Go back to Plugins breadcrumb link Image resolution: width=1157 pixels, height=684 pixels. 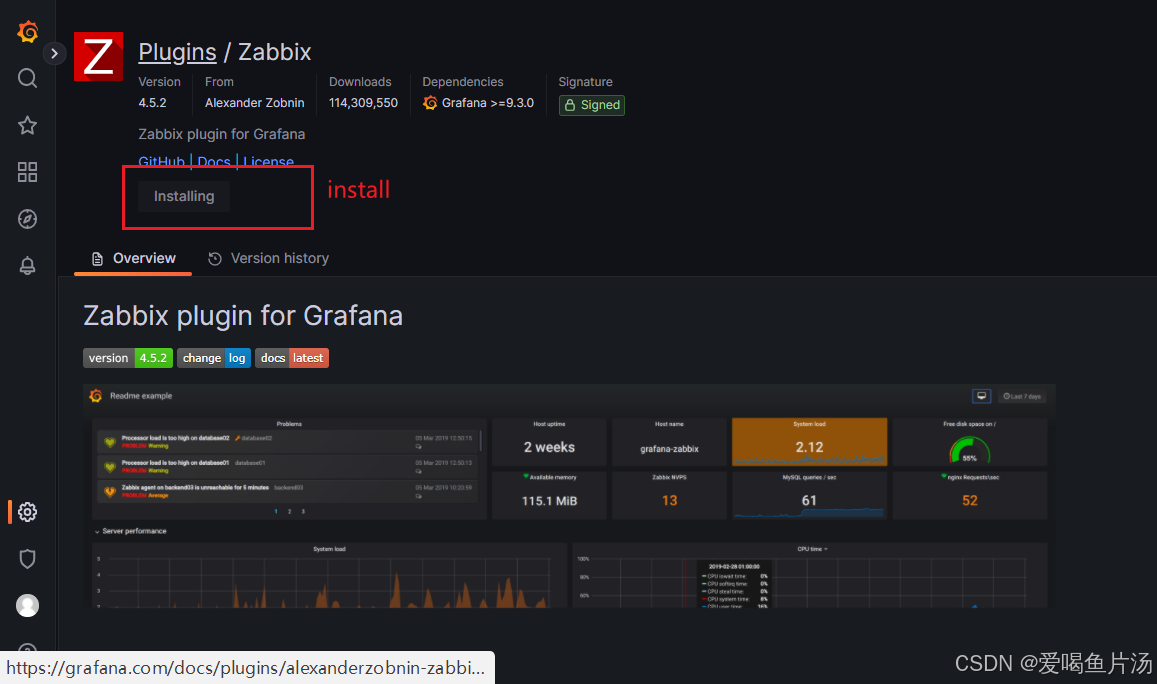177,52
